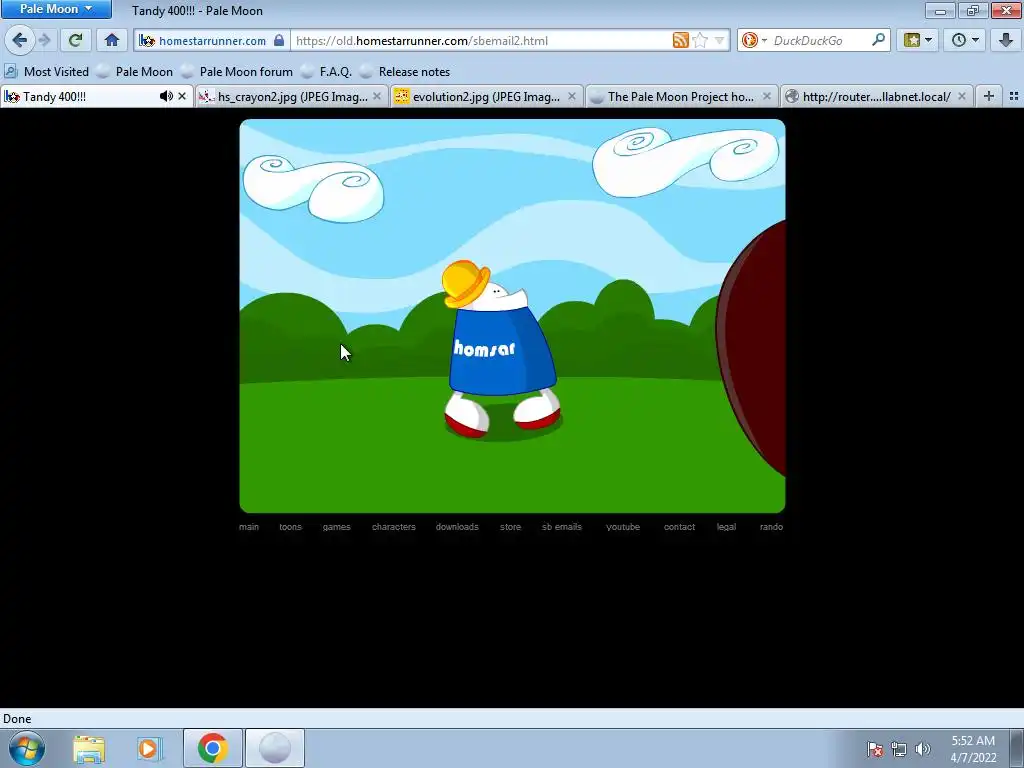Open the DuckDuckGo search engine selector

tap(754, 40)
